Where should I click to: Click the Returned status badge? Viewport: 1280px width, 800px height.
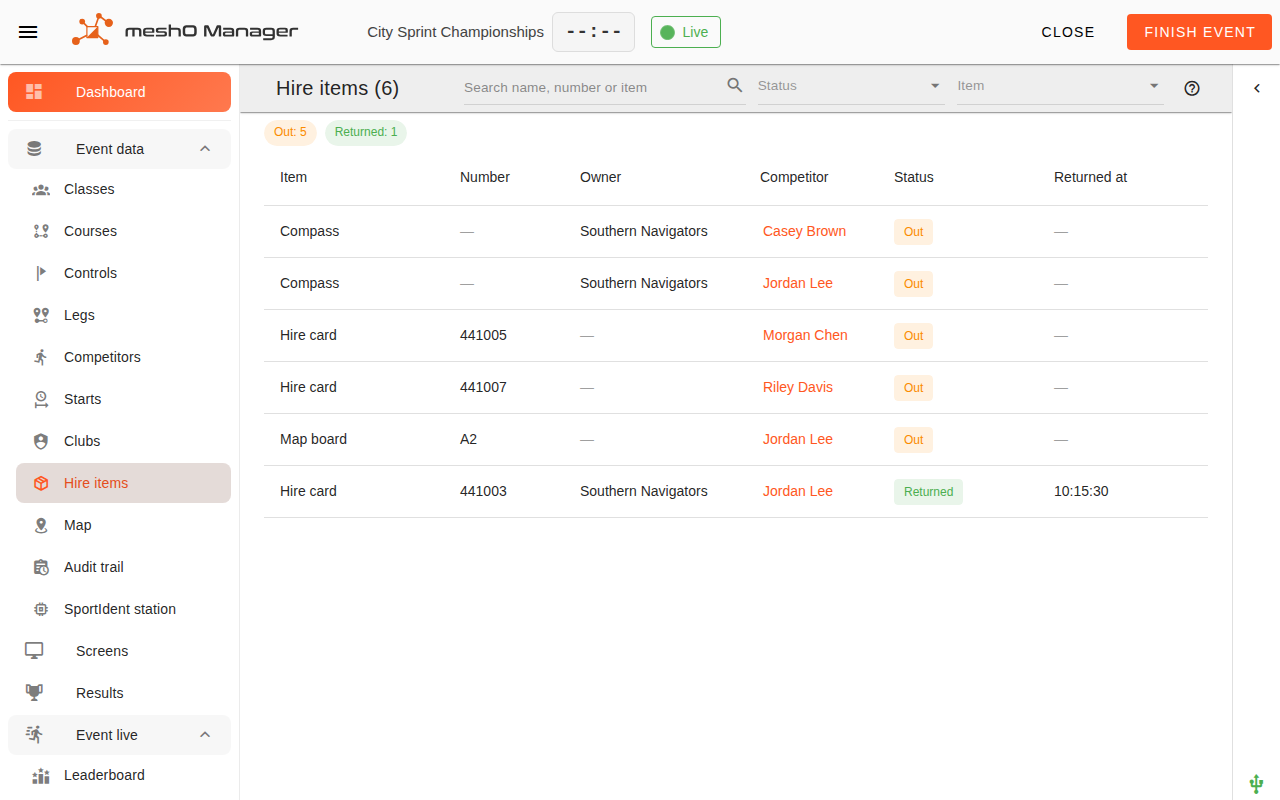tap(928, 491)
